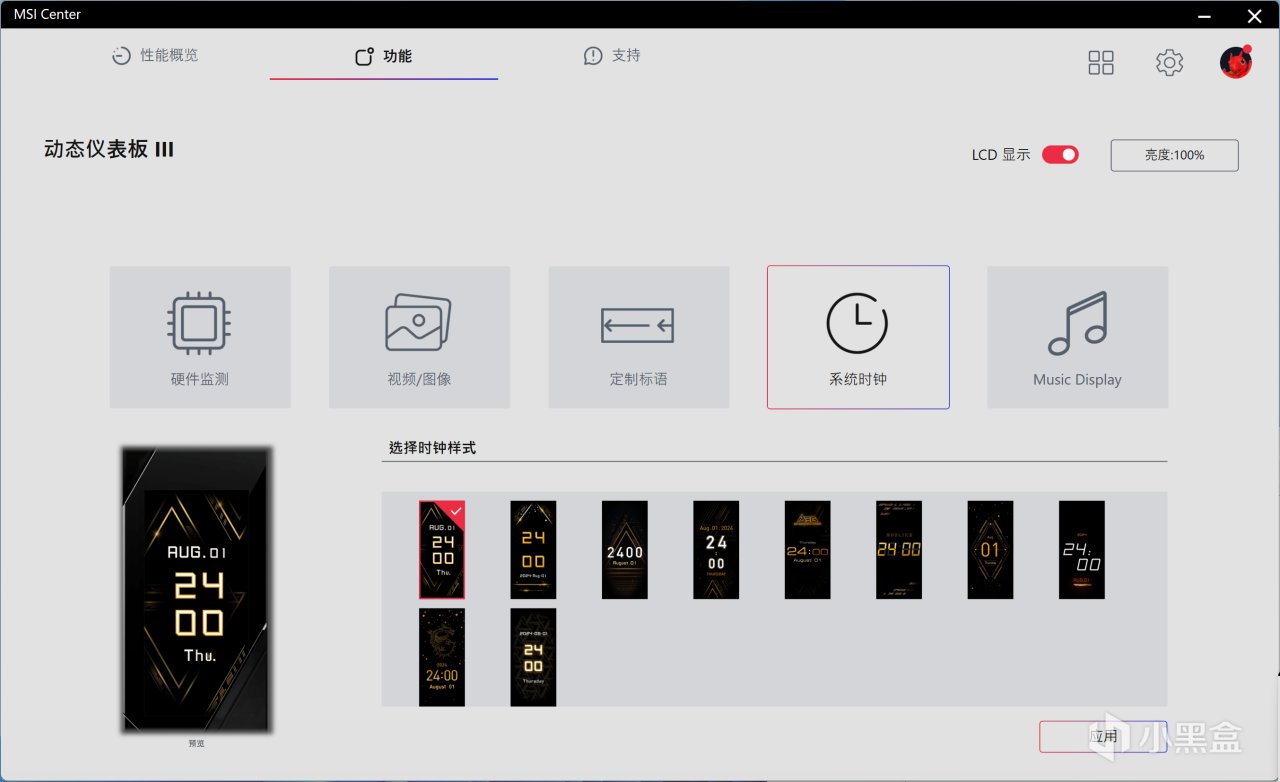Open the Music Display tile
1280x782 pixels.
click(x=1077, y=337)
